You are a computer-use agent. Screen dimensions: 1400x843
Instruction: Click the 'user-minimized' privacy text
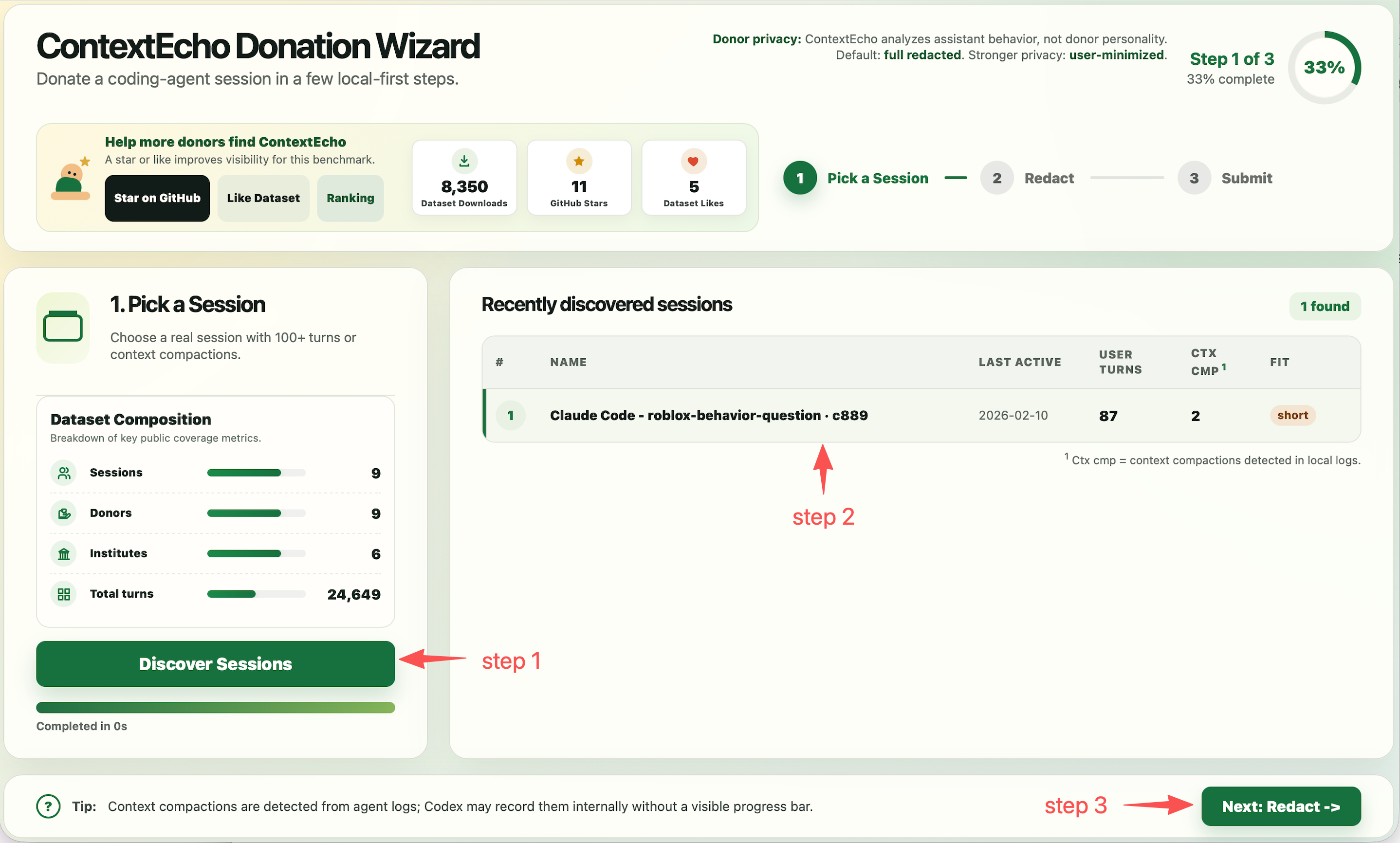tap(1116, 55)
